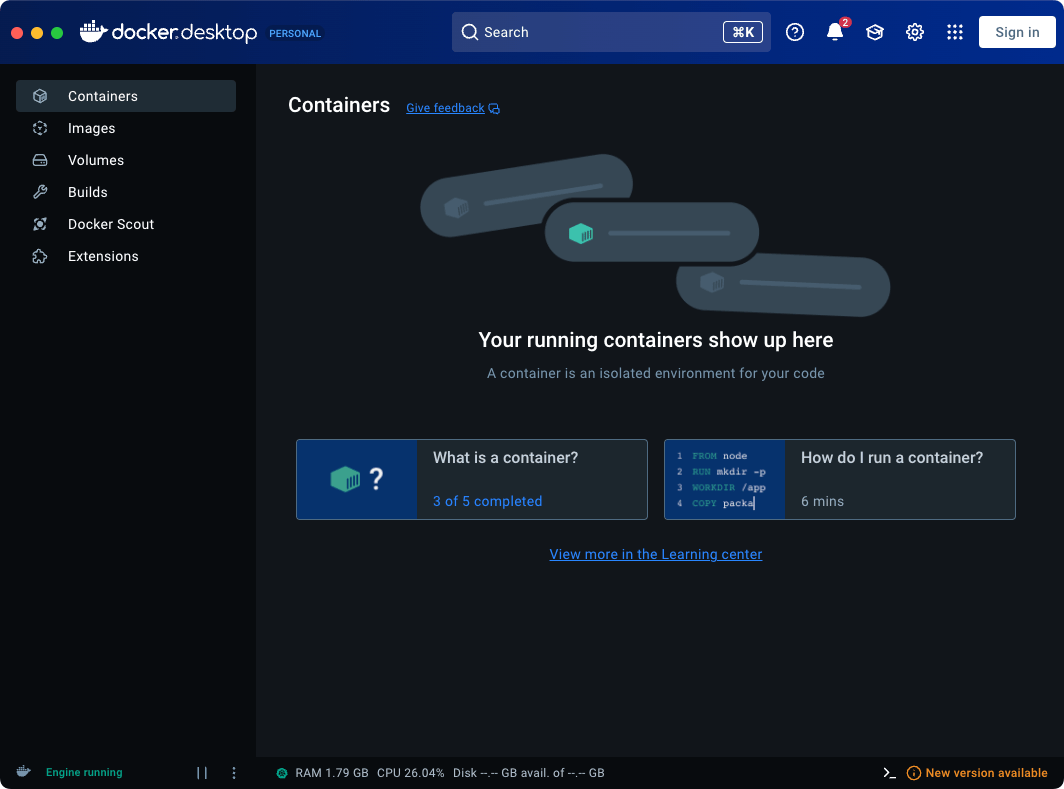Open View more in the Learning center

pyautogui.click(x=656, y=554)
